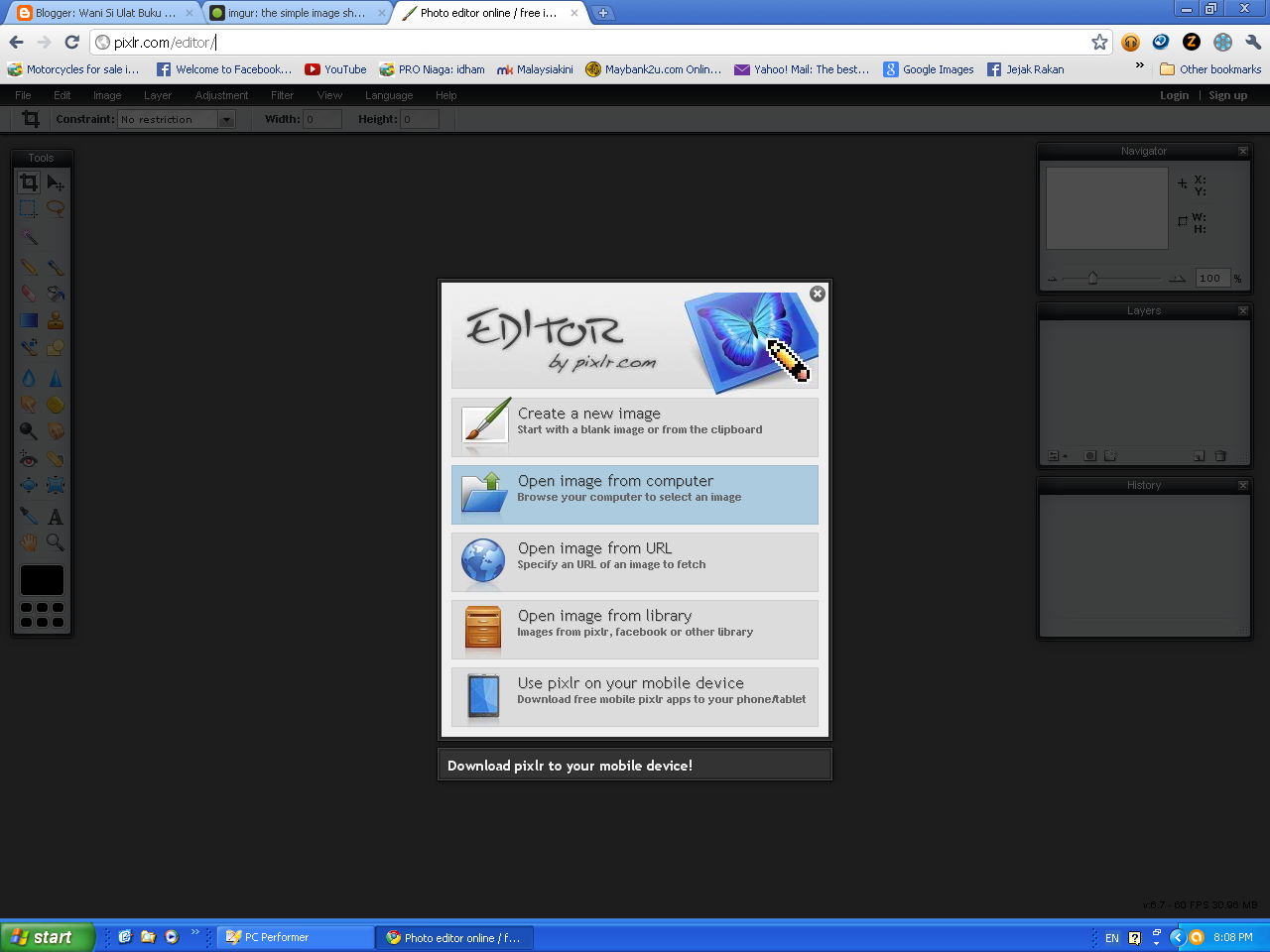Choose Open image from URL
This screenshot has height=952, width=1270.
click(x=635, y=562)
